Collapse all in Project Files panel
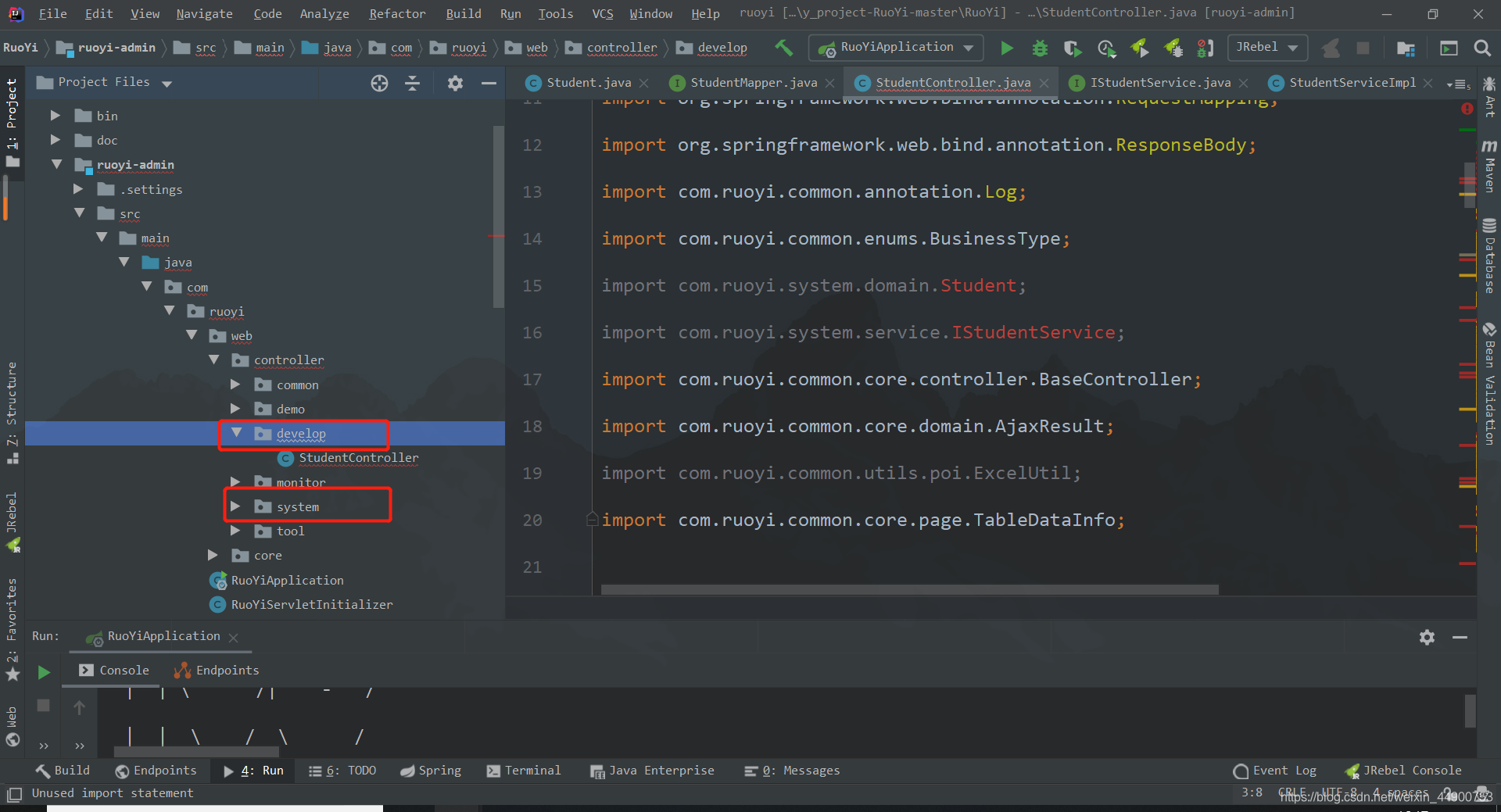The image size is (1501, 812). 413,83
